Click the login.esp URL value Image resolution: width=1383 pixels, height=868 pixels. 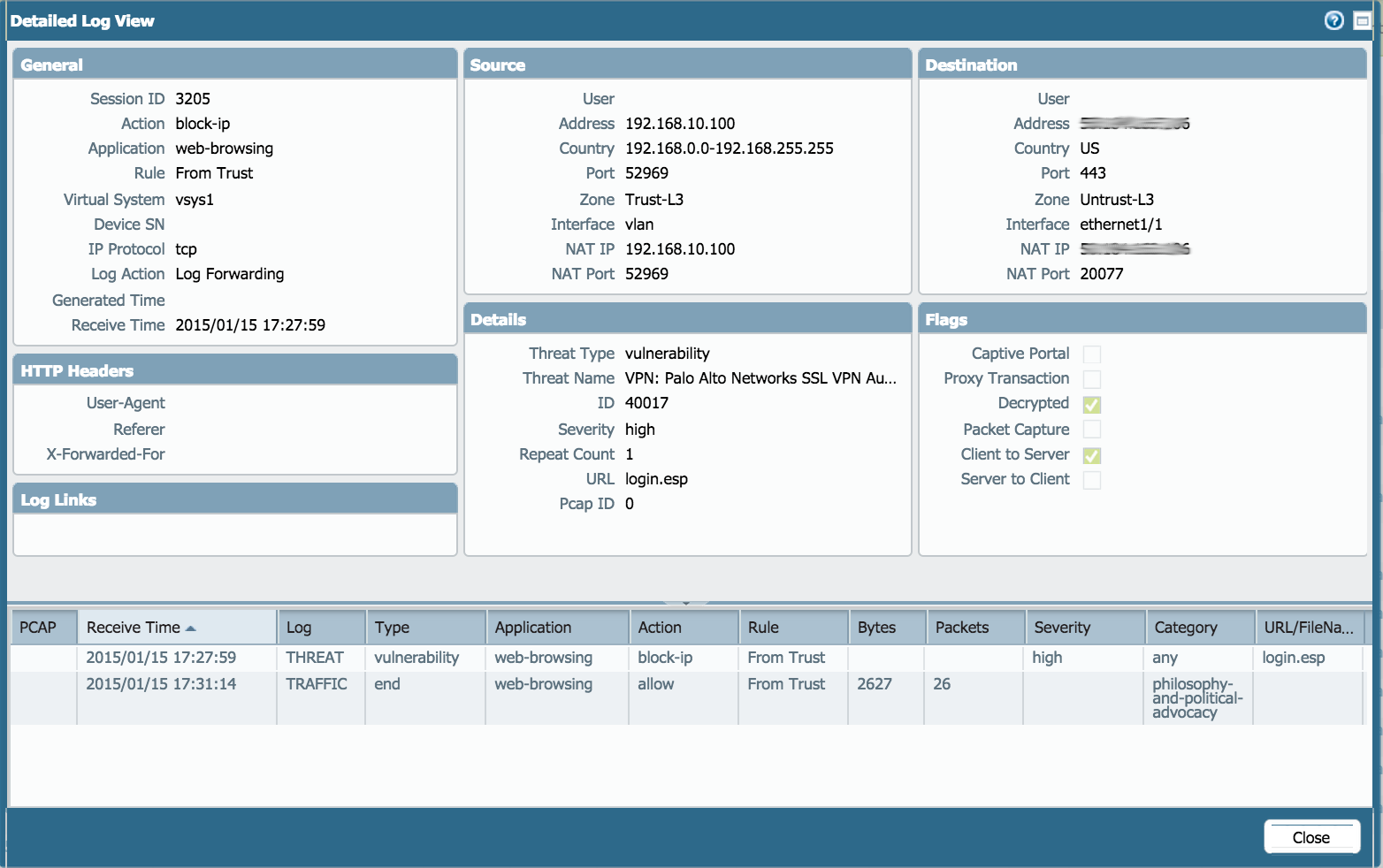click(656, 478)
